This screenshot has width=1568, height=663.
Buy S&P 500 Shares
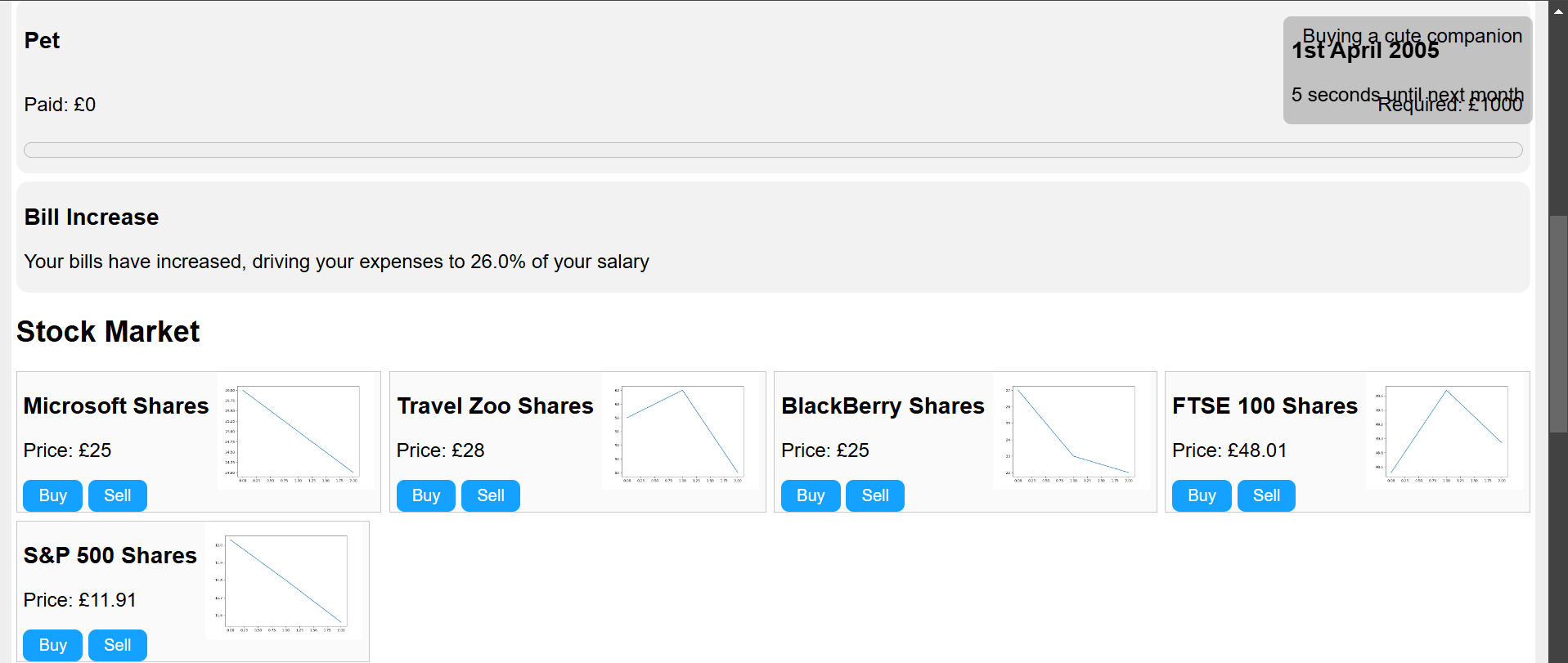(52, 645)
